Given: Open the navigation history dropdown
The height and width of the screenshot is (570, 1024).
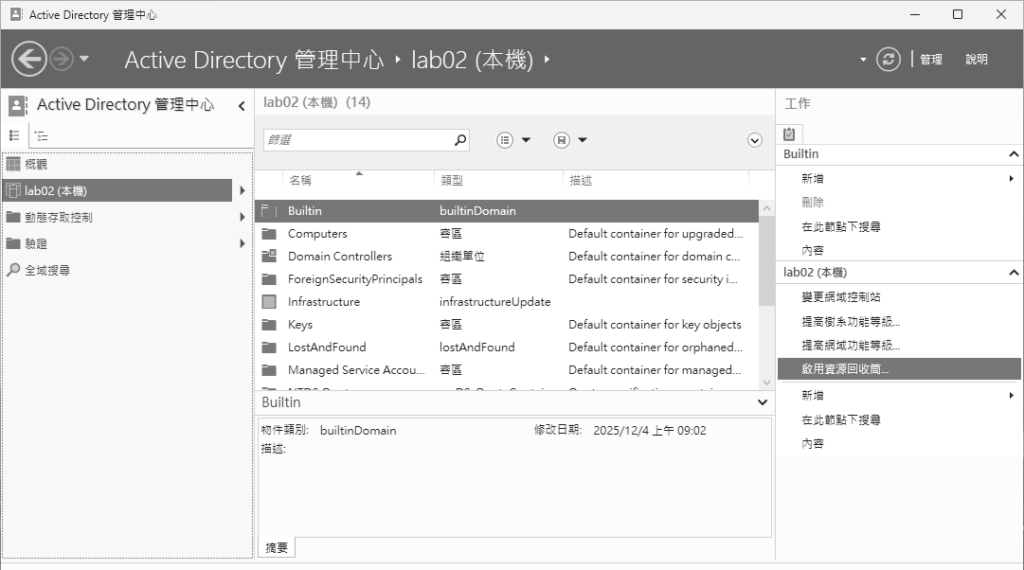Looking at the screenshot, I should pyautogui.click(x=84, y=59).
